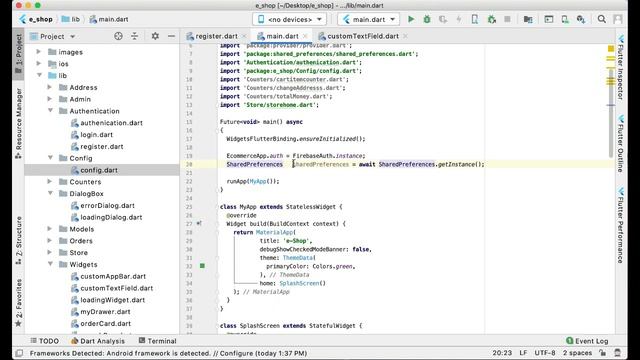Click lib breadcrumb in navigation bar
The height and width of the screenshot is (360, 640).
(71, 19)
